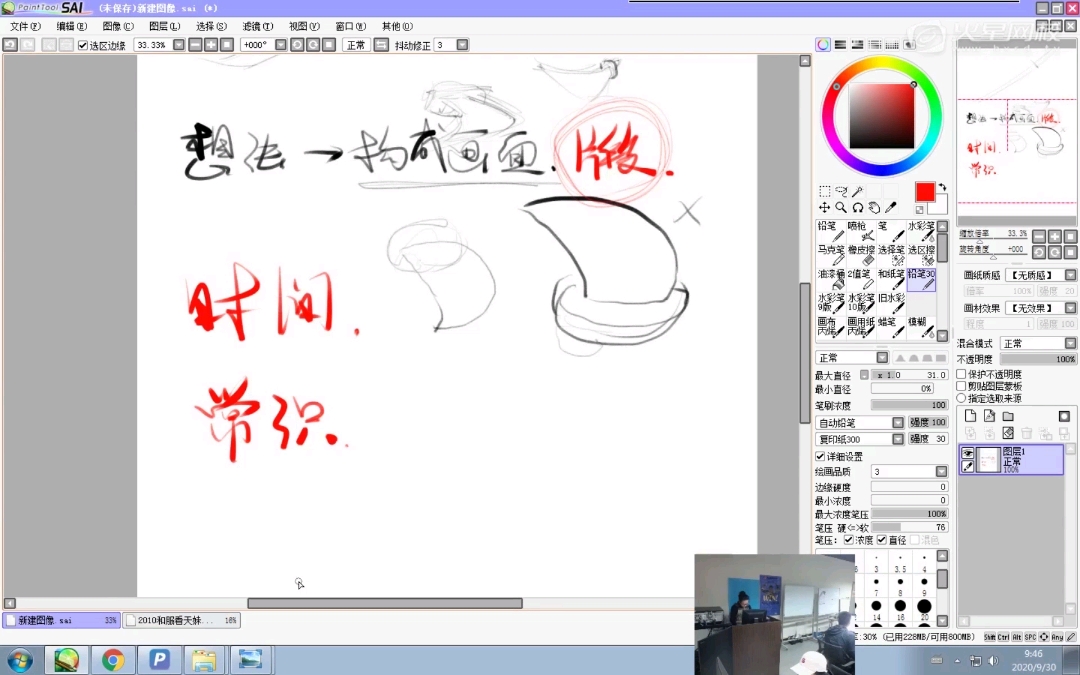1080x675 pixels.
Task: Open the 自动铅笔 brush shape dropdown
Action: (x=898, y=422)
